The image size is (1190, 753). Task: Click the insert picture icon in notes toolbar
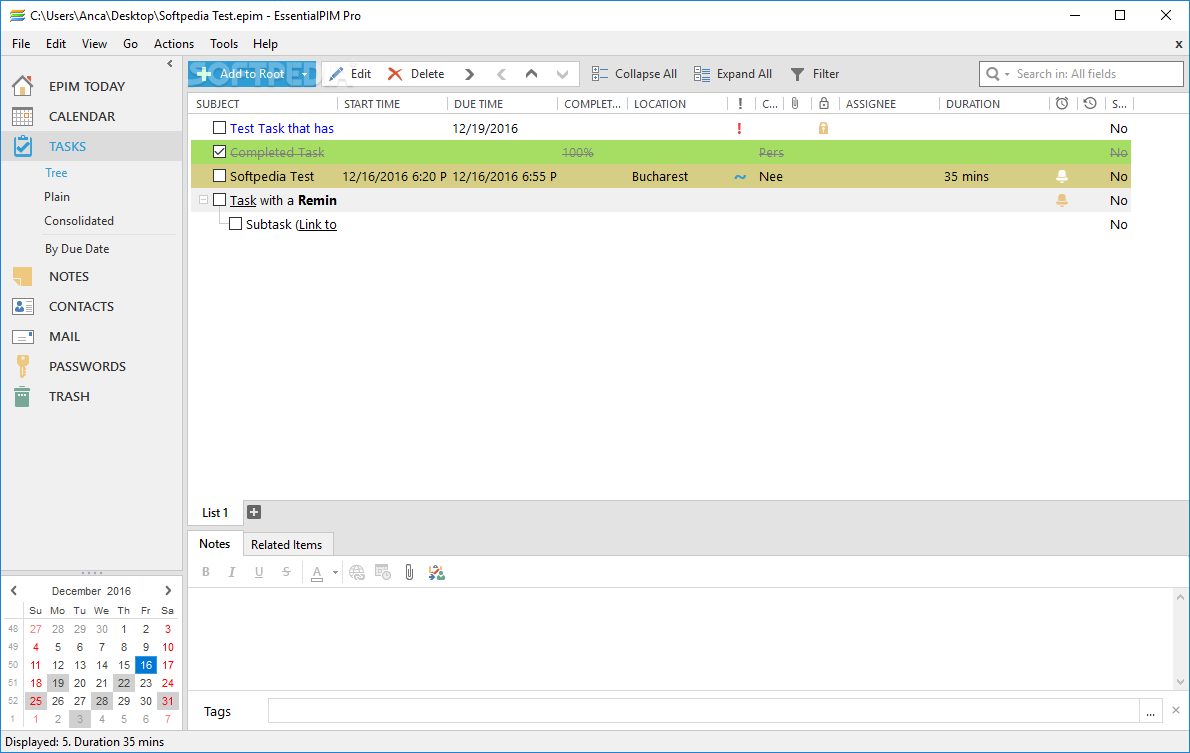(x=436, y=572)
